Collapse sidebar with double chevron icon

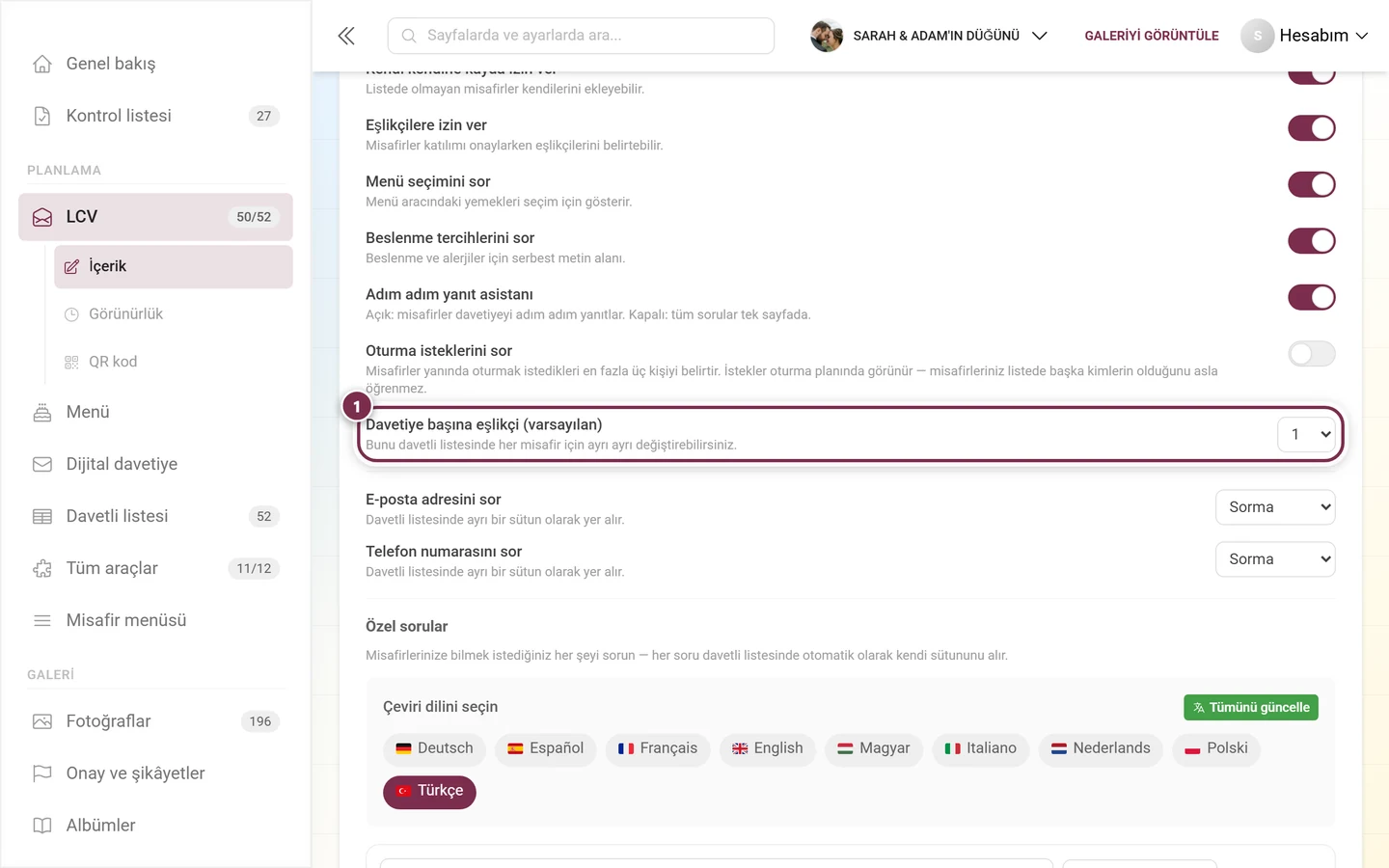pyautogui.click(x=346, y=36)
